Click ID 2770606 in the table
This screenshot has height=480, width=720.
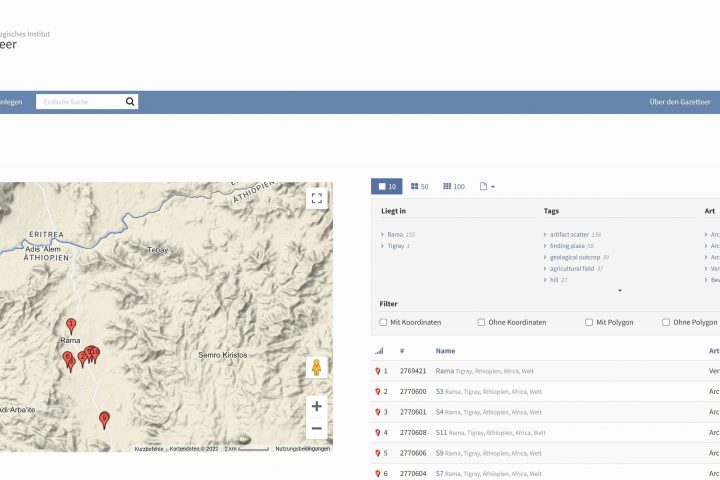click(413, 453)
